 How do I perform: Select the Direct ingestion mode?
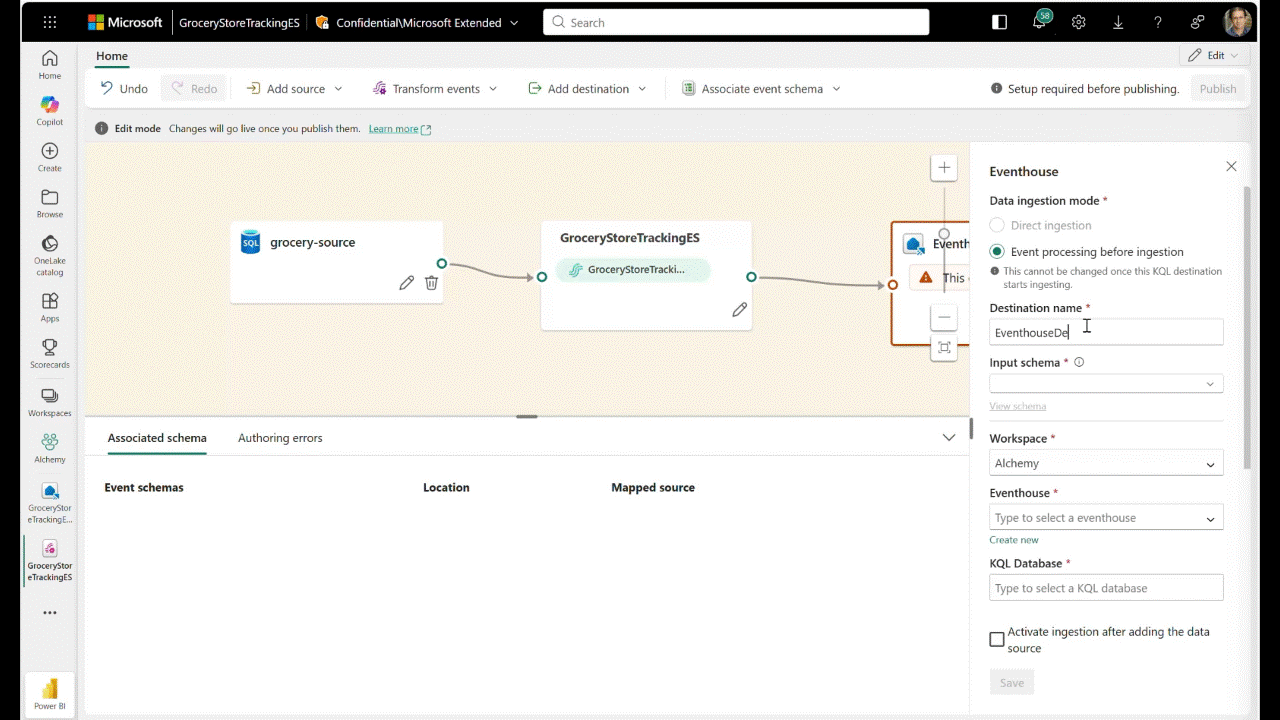tap(996, 225)
